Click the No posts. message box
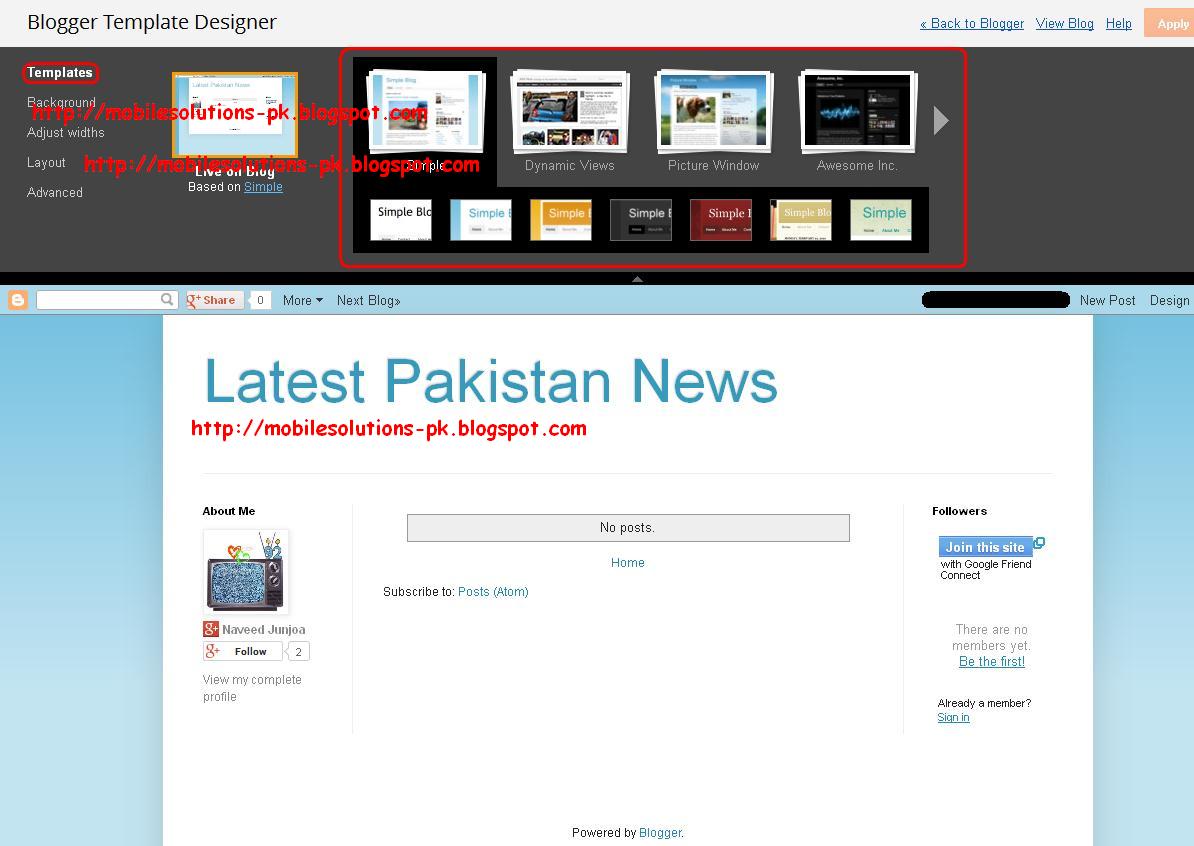This screenshot has width=1194, height=846. [x=628, y=528]
